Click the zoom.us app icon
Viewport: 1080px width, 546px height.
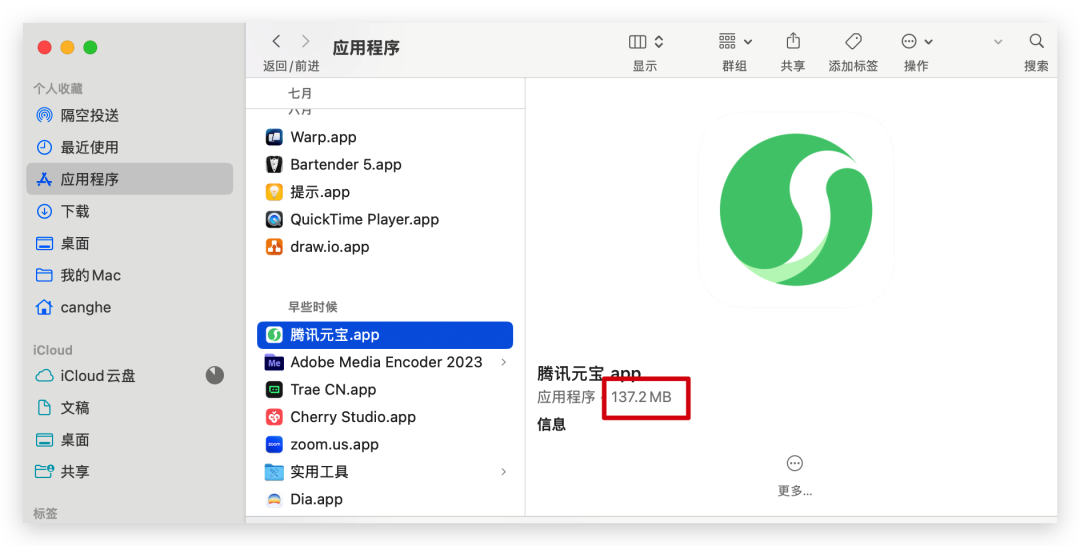coord(274,445)
